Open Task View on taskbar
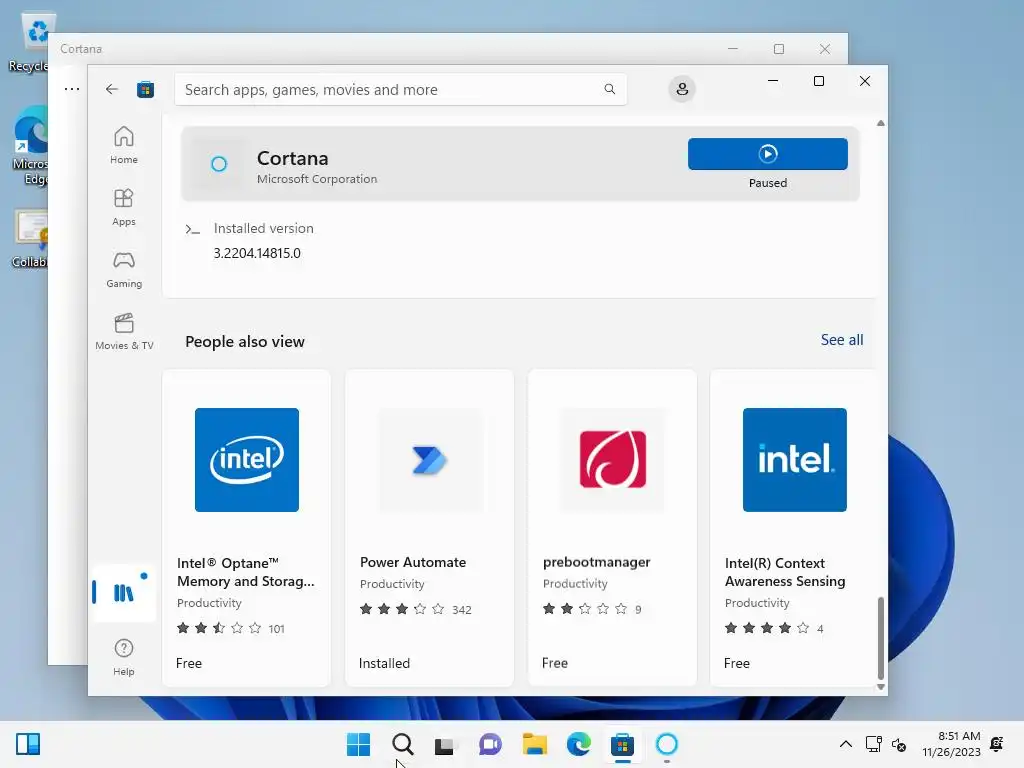 [445, 744]
